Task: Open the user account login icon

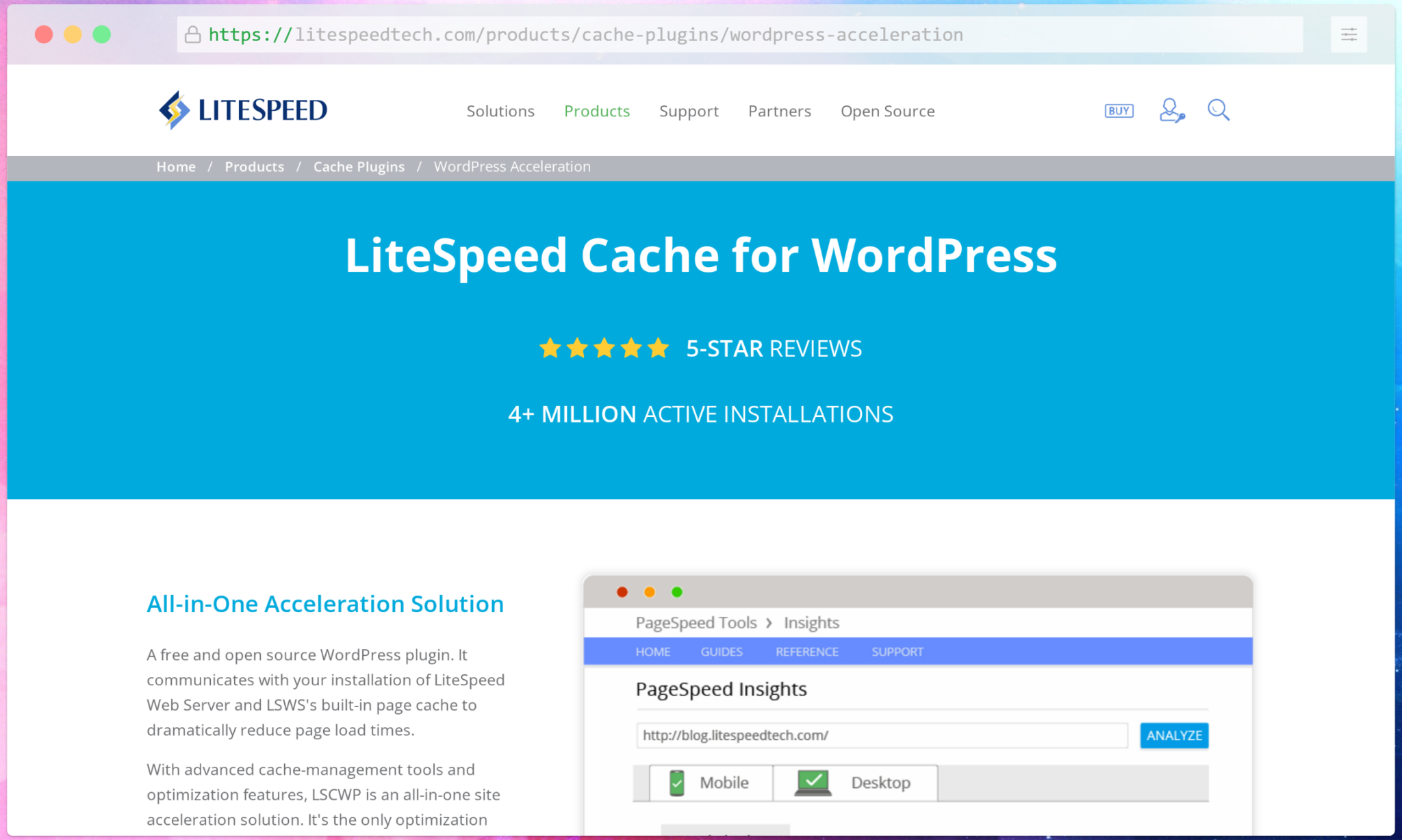Action: click(1172, 110)
